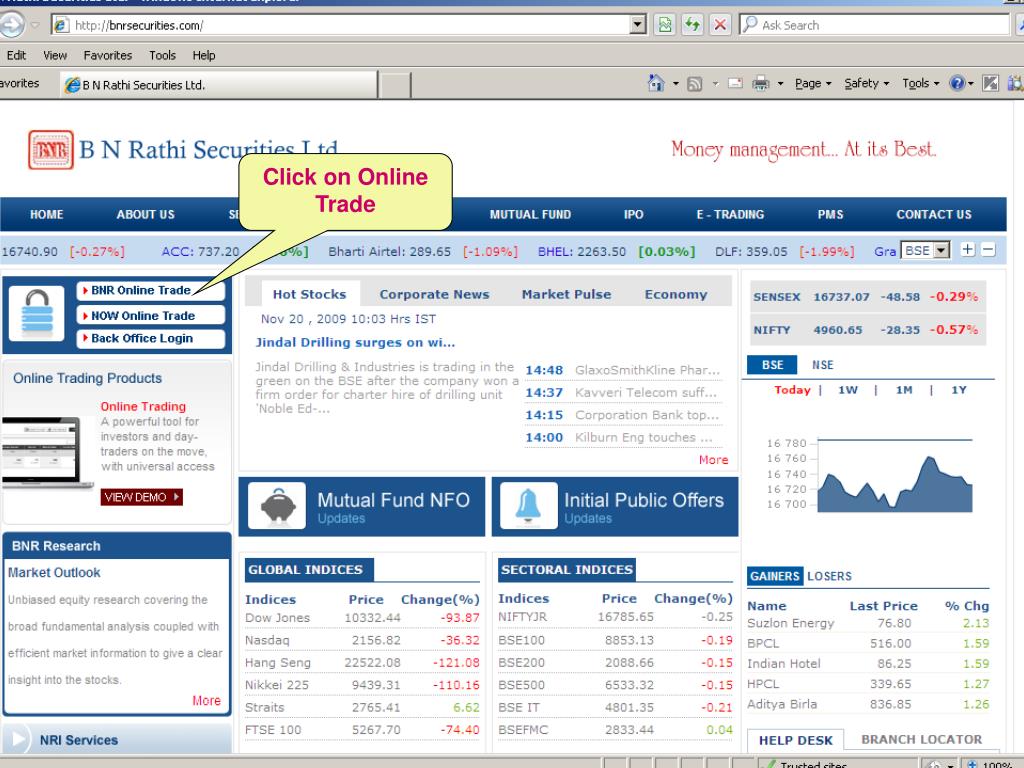Click the More link in BNR Research
Screen dimensions: 1024x768
pos(206,701)
